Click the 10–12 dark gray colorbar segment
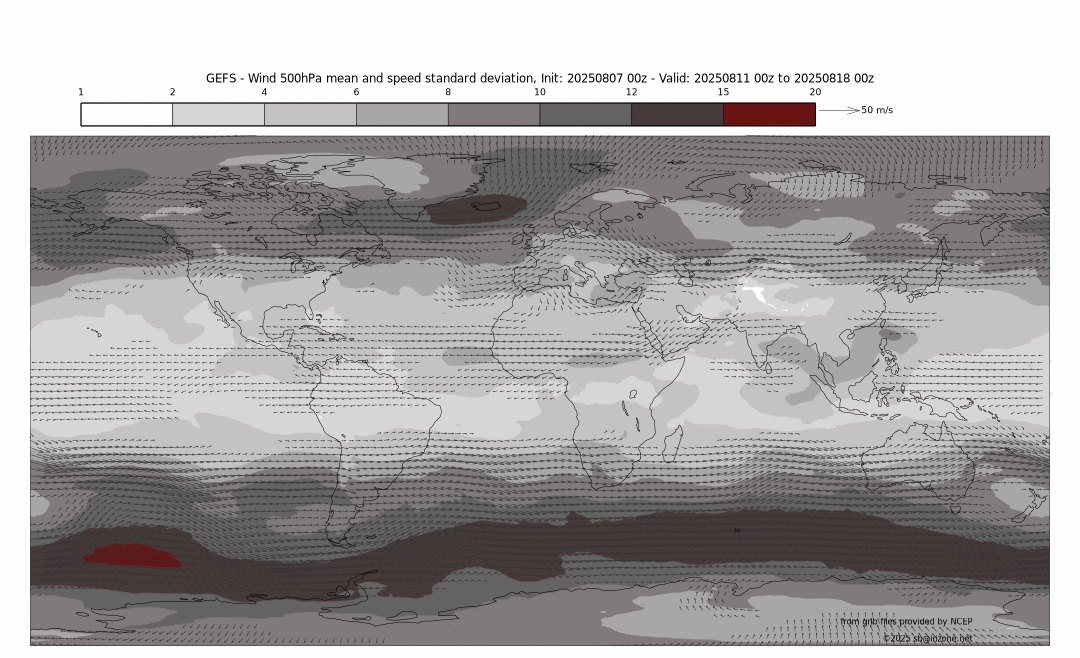This screenshot has width=1080, height=658. pyautogui.click(x=585, y=114)
